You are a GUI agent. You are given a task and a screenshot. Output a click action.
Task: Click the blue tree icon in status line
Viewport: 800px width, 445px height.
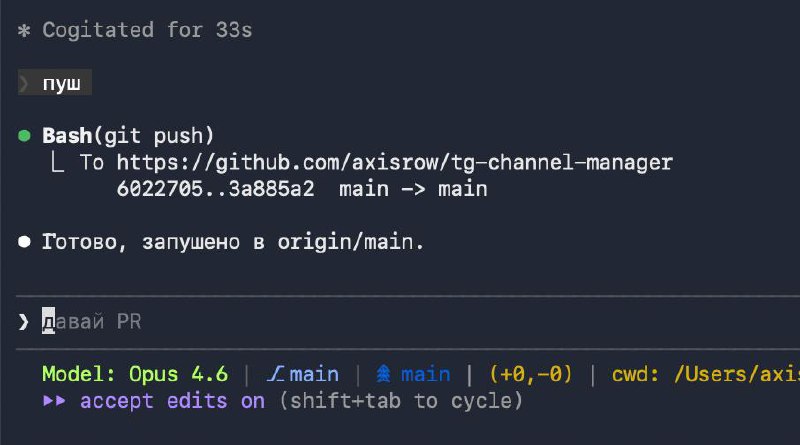point(383,375)
